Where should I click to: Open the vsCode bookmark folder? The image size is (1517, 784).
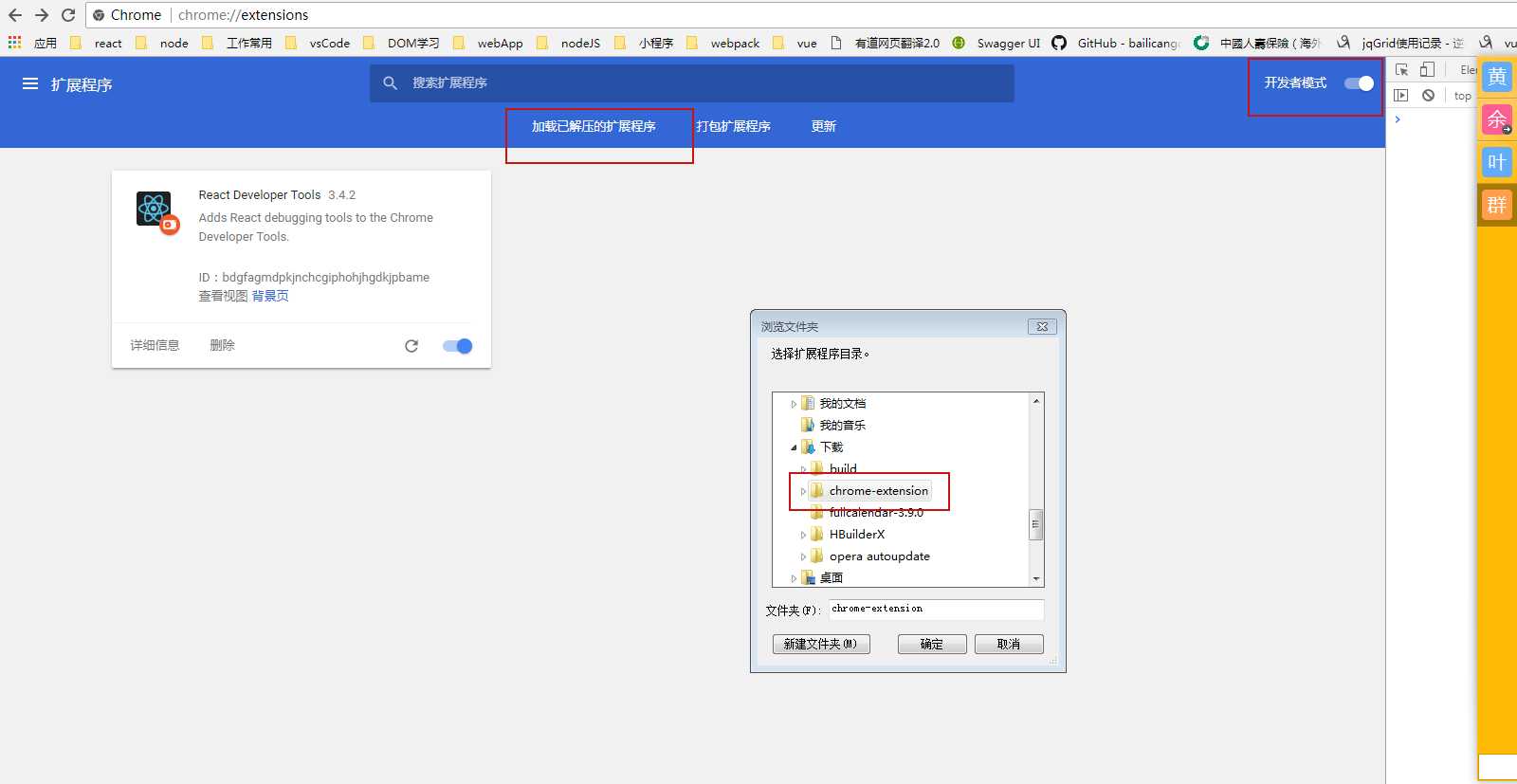(x=318, y=43)
